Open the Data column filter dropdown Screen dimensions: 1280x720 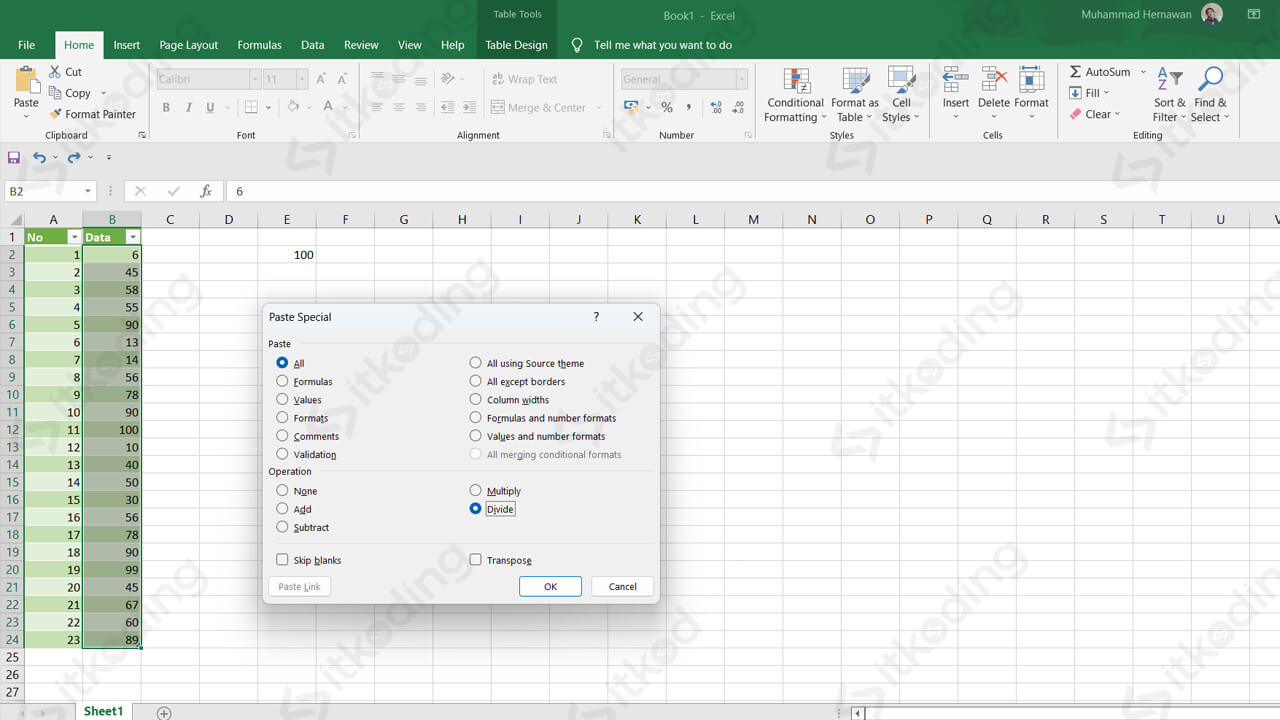click(x=133, y=237)
